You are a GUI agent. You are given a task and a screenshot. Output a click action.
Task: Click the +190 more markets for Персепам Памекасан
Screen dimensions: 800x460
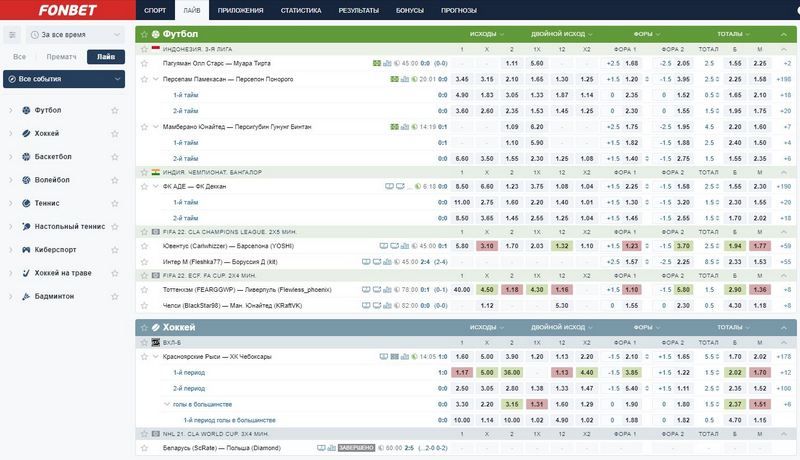[784, 79]
